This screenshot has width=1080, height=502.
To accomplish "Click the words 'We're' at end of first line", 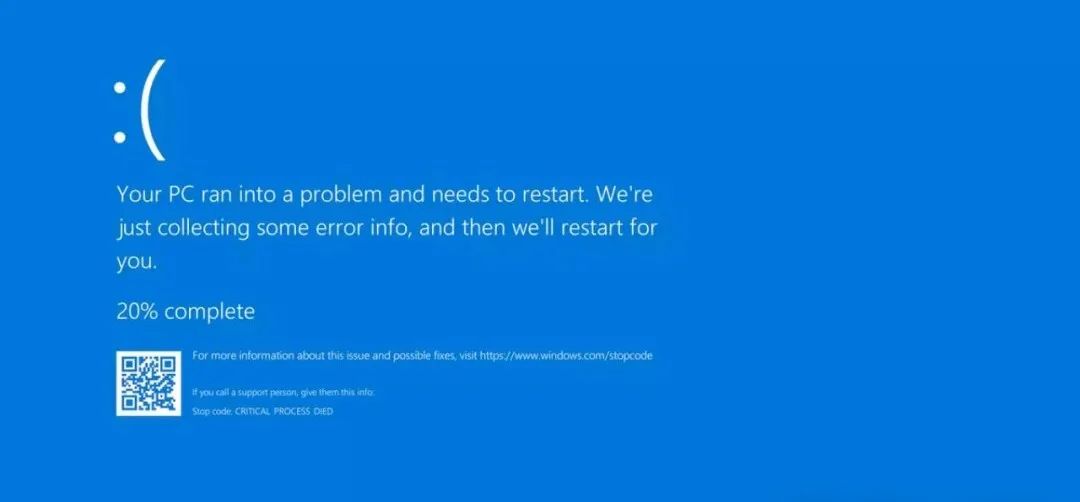I will pyautogui.click(x=625, y=195).
